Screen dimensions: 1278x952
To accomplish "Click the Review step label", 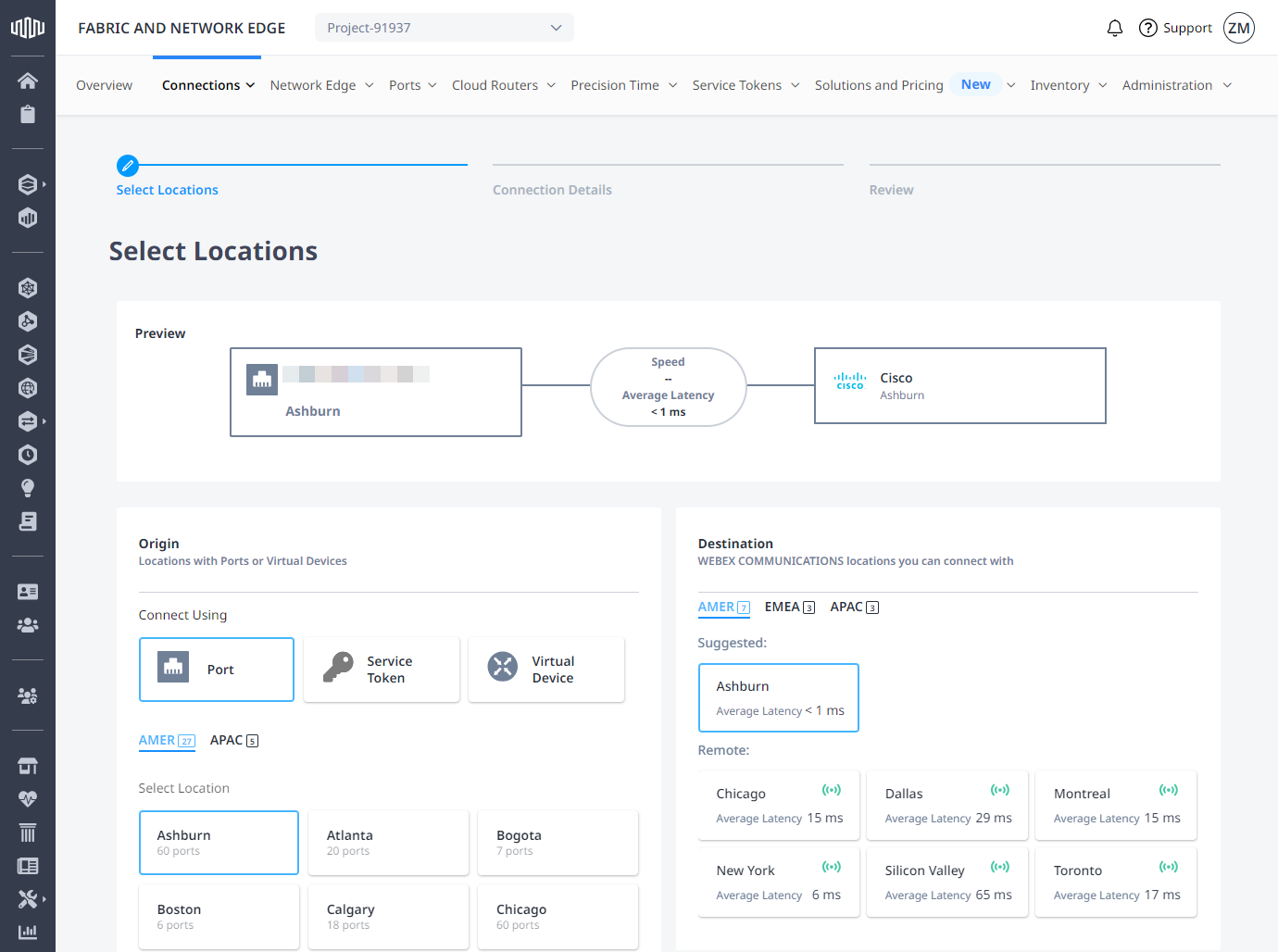I will (x=891, y=190).
